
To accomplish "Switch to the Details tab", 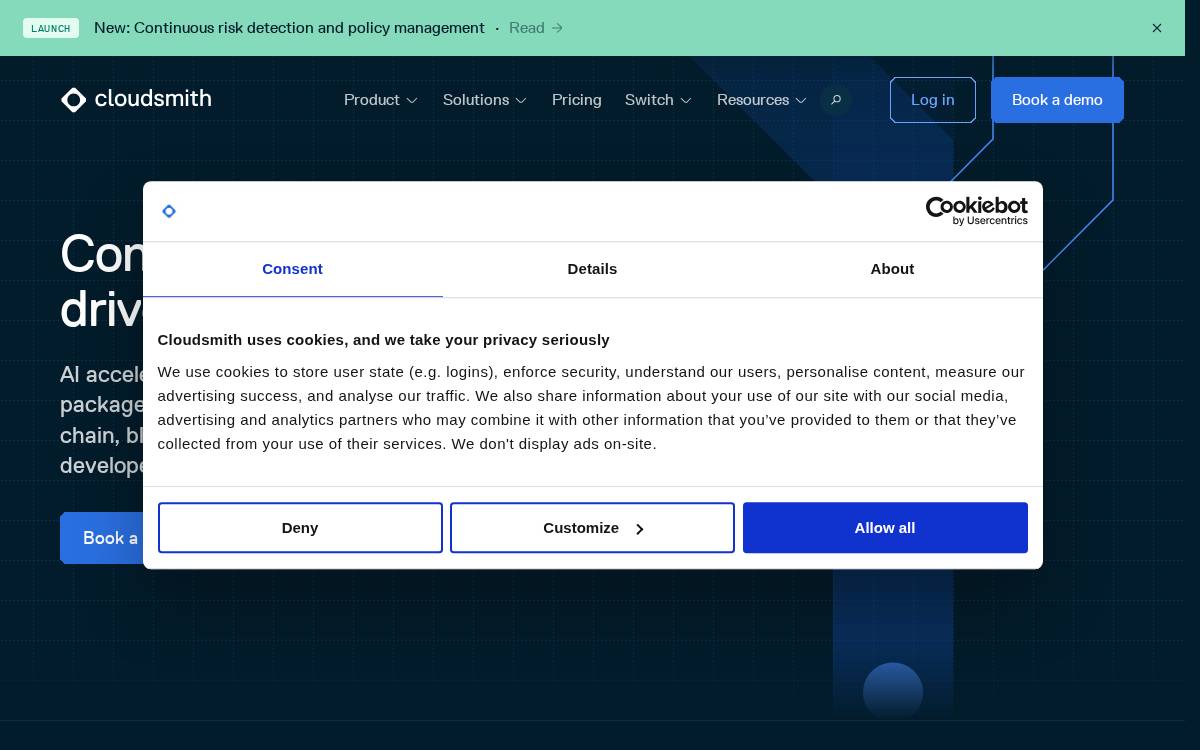I will (592, 269).
